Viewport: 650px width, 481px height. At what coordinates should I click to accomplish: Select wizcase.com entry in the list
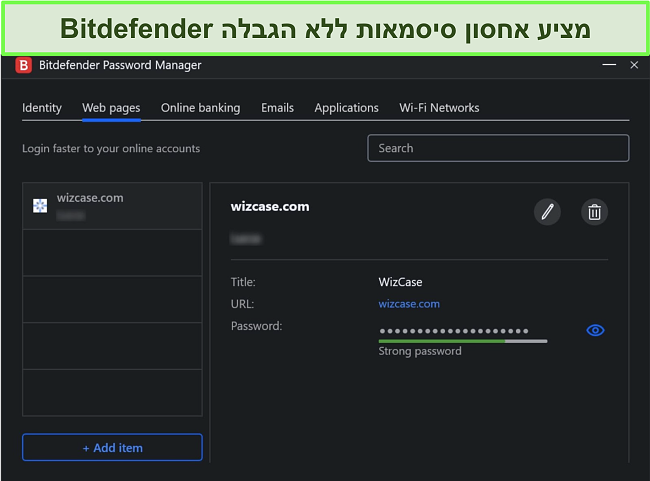click(x=112, y=206)
